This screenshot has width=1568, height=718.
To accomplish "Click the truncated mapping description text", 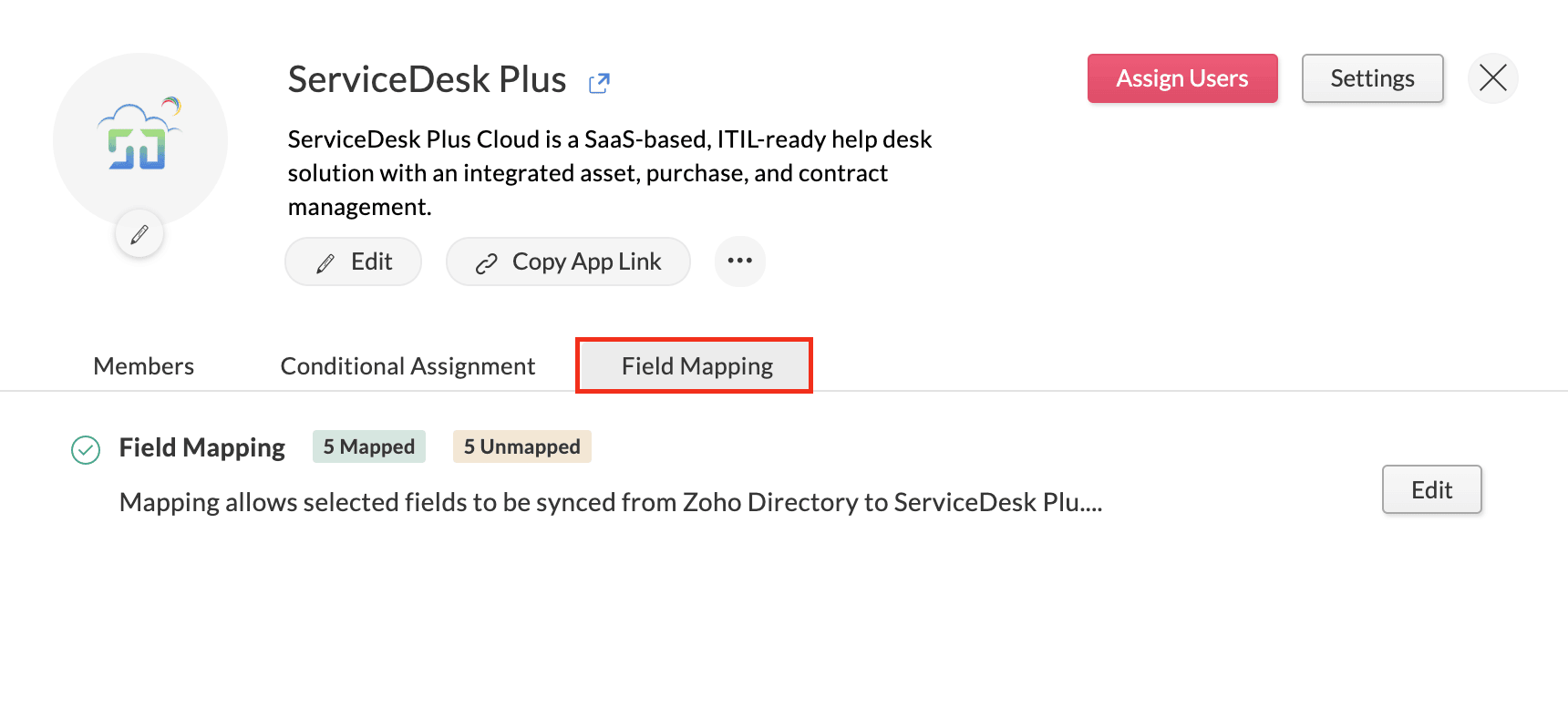I will coord(611,502).
